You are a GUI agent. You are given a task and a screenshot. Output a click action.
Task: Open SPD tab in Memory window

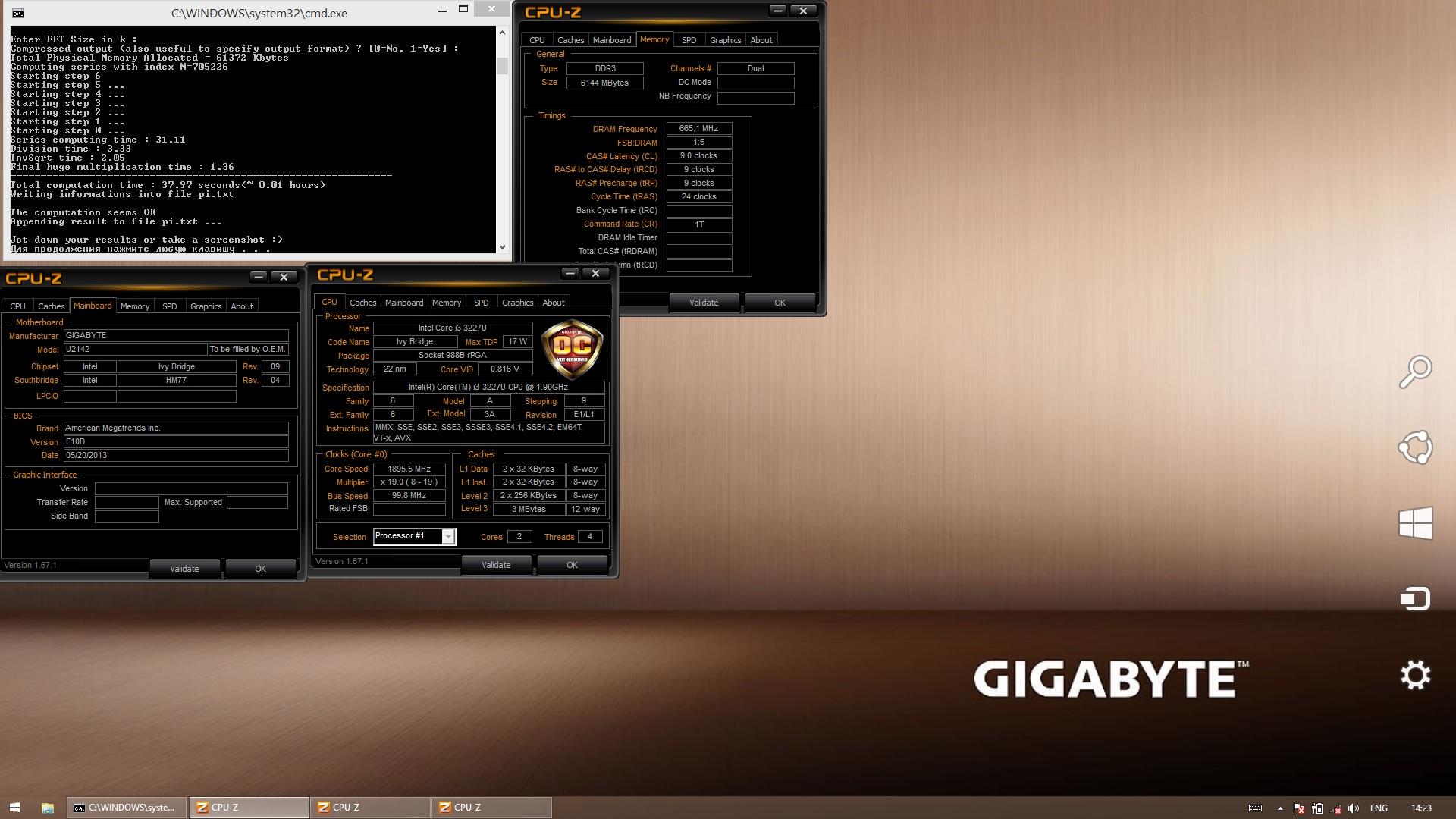pyautogui.click(x=689, y=40)
